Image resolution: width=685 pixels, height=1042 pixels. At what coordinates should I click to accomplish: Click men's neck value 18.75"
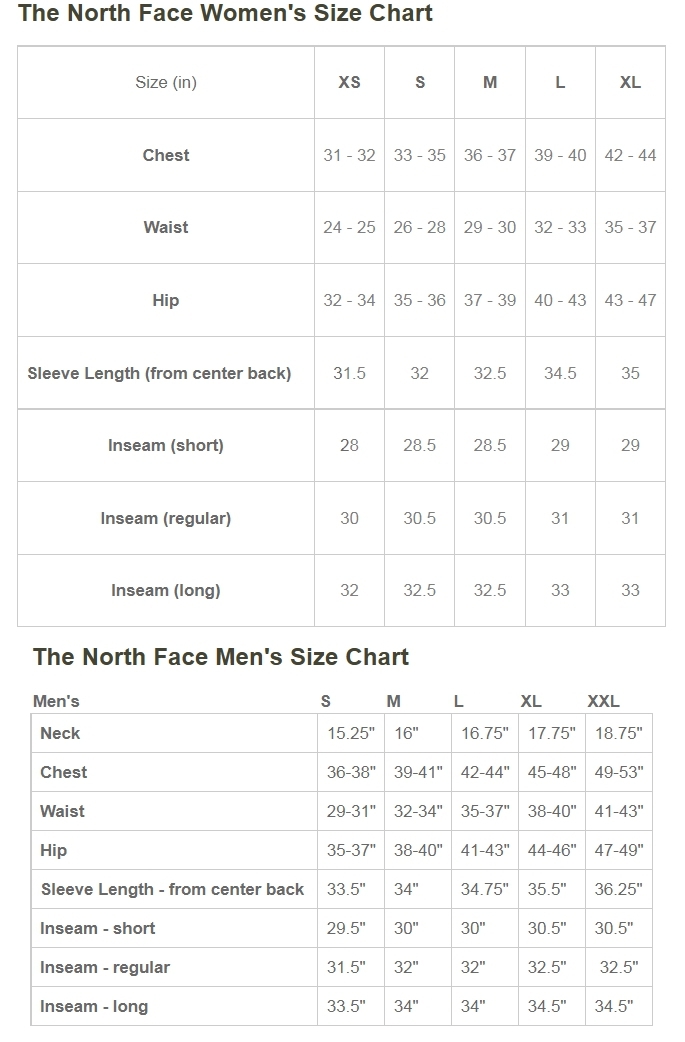(618, 733)
